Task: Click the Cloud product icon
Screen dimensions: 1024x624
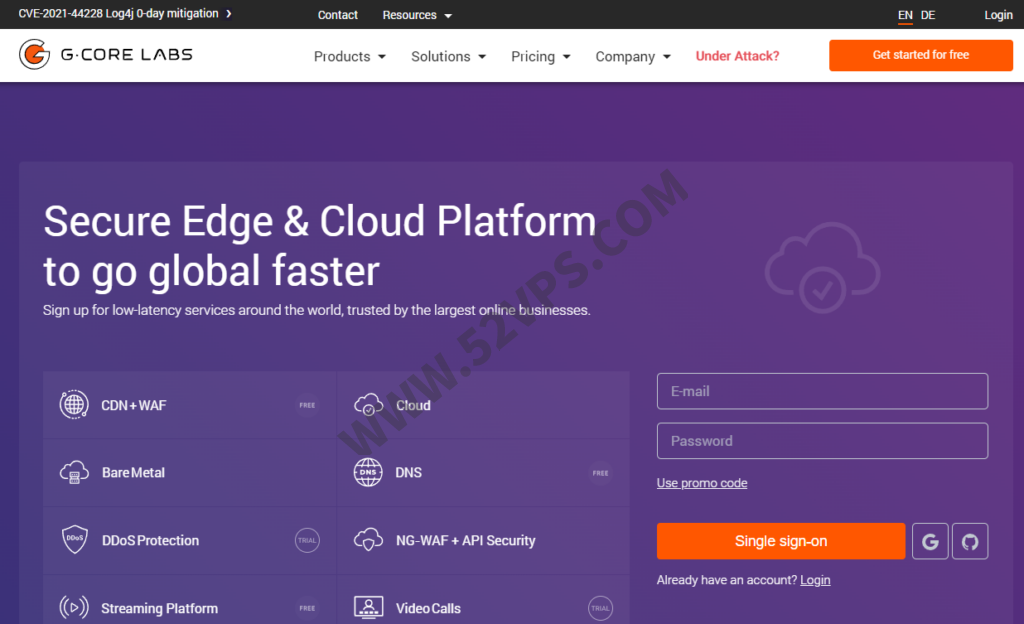Action: point(368,405)
